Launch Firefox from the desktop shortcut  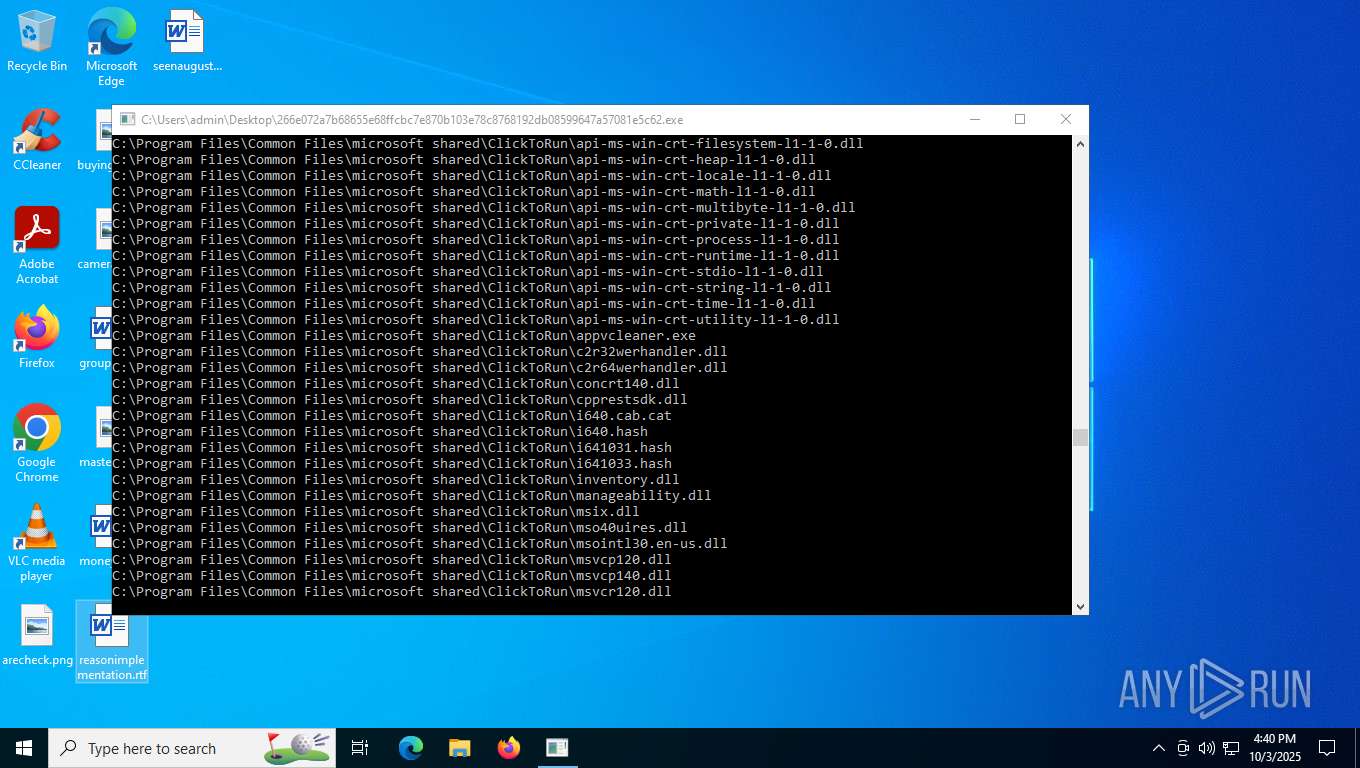(37, 338)
